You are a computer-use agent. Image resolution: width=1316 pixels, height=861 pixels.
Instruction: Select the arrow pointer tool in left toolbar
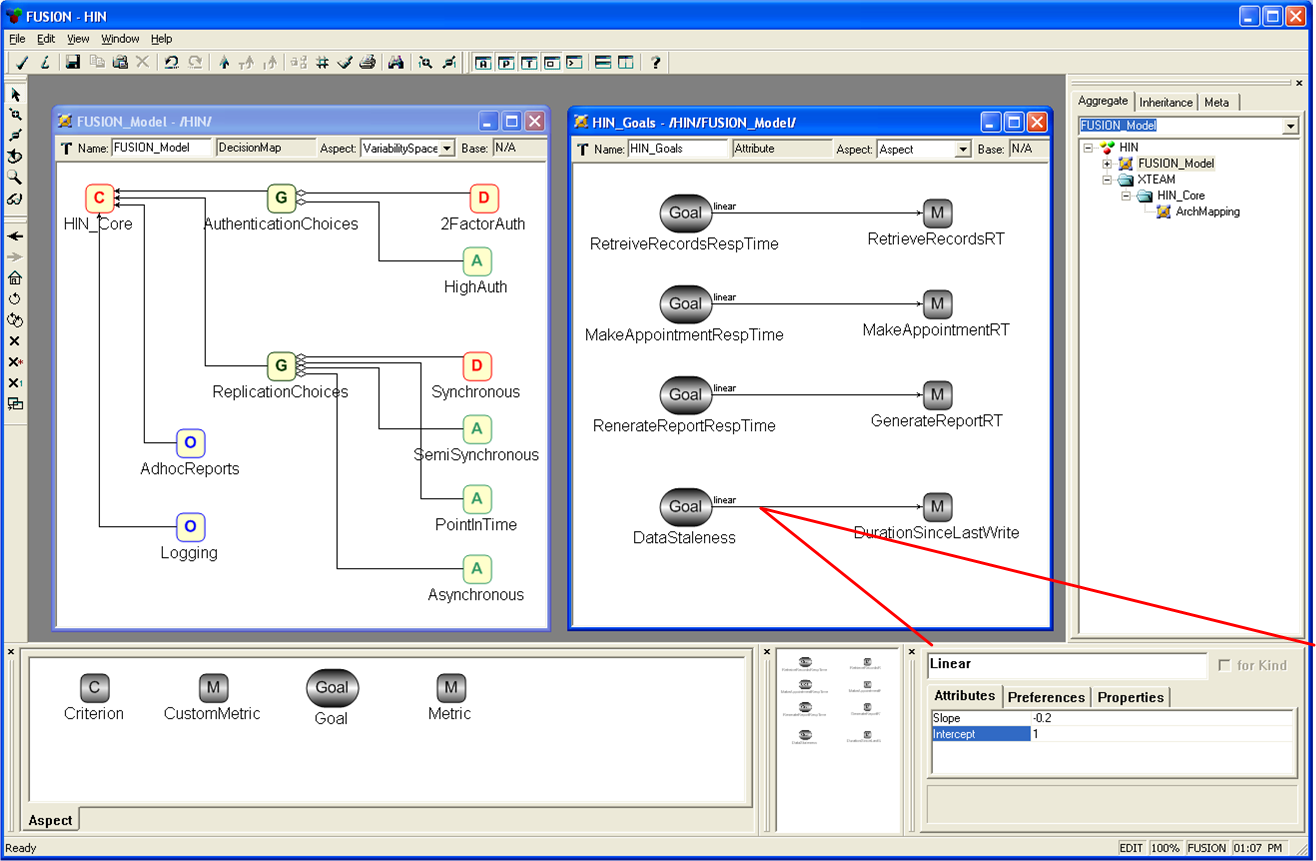point(15,95)
